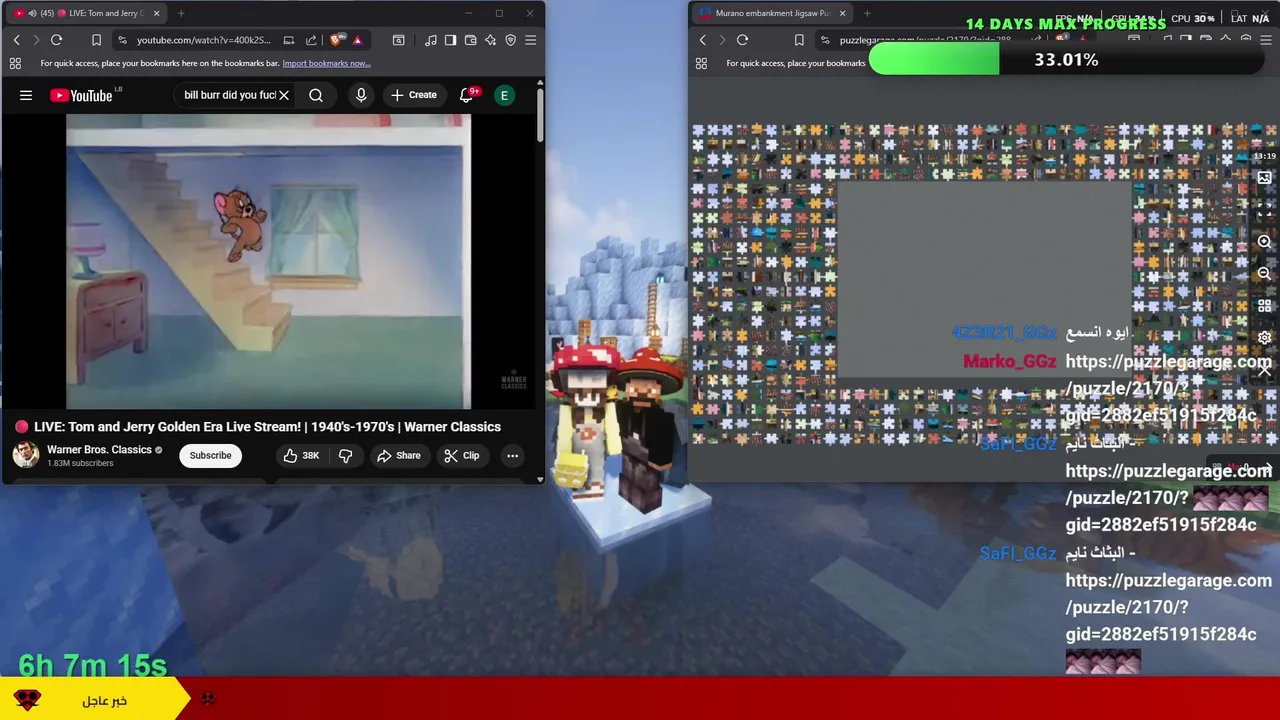Click the empty puzzle assembly board
This screenshot has height=720, width=1280.
tap(984, 280)
